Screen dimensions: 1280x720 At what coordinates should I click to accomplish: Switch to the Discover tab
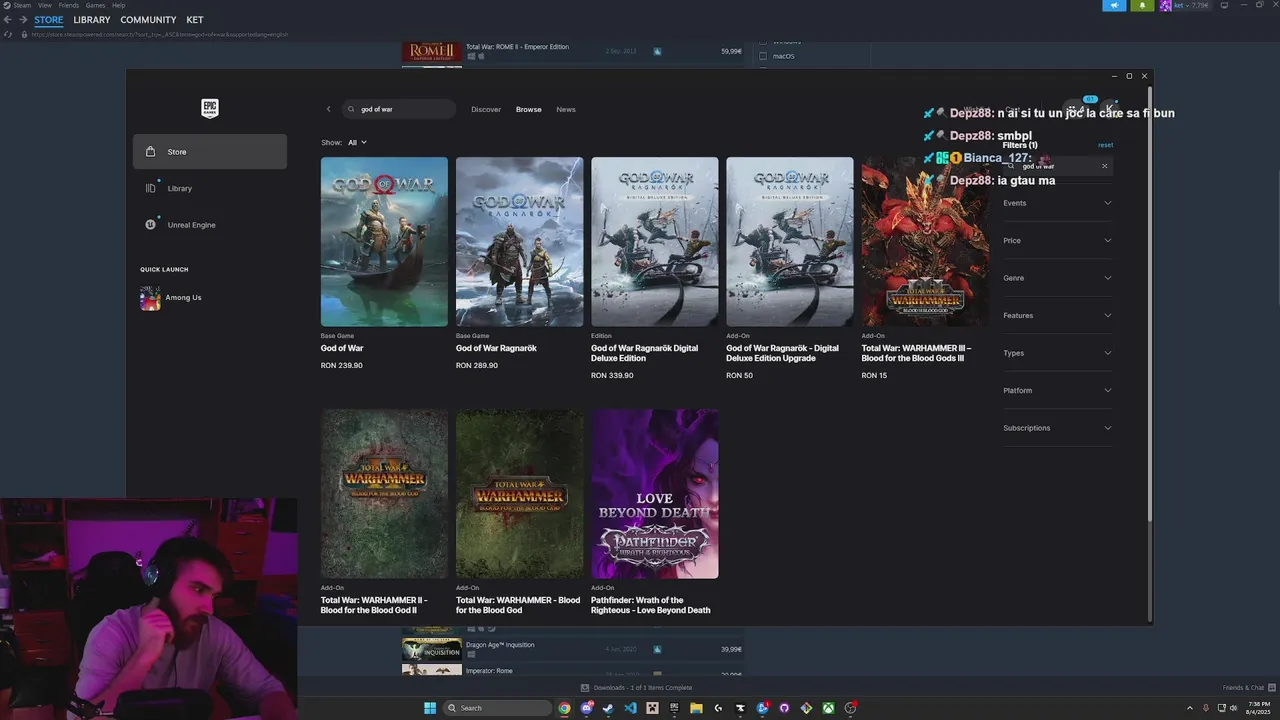click(x=486, y=109)
